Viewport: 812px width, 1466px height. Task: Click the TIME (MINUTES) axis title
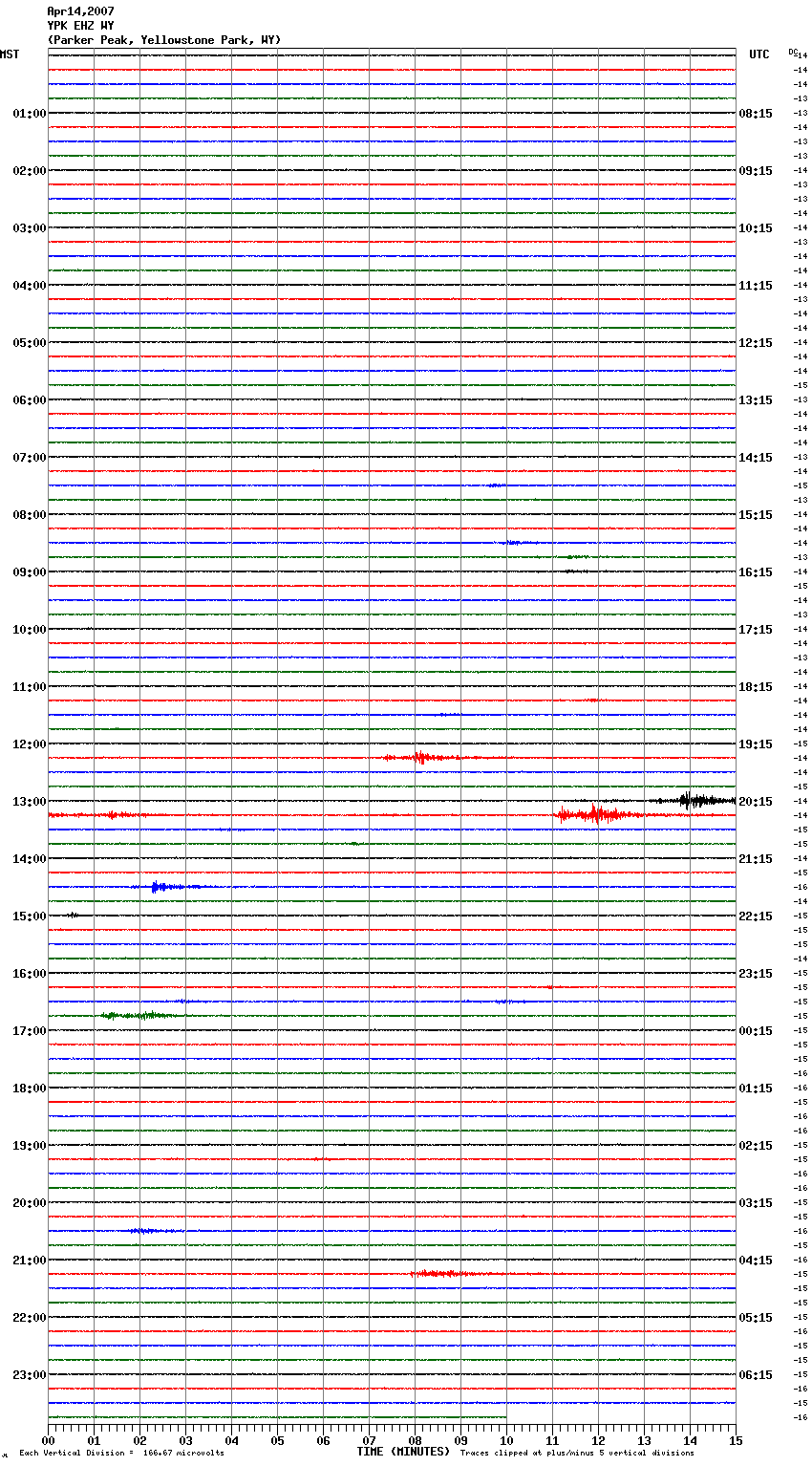point(403,1452)
